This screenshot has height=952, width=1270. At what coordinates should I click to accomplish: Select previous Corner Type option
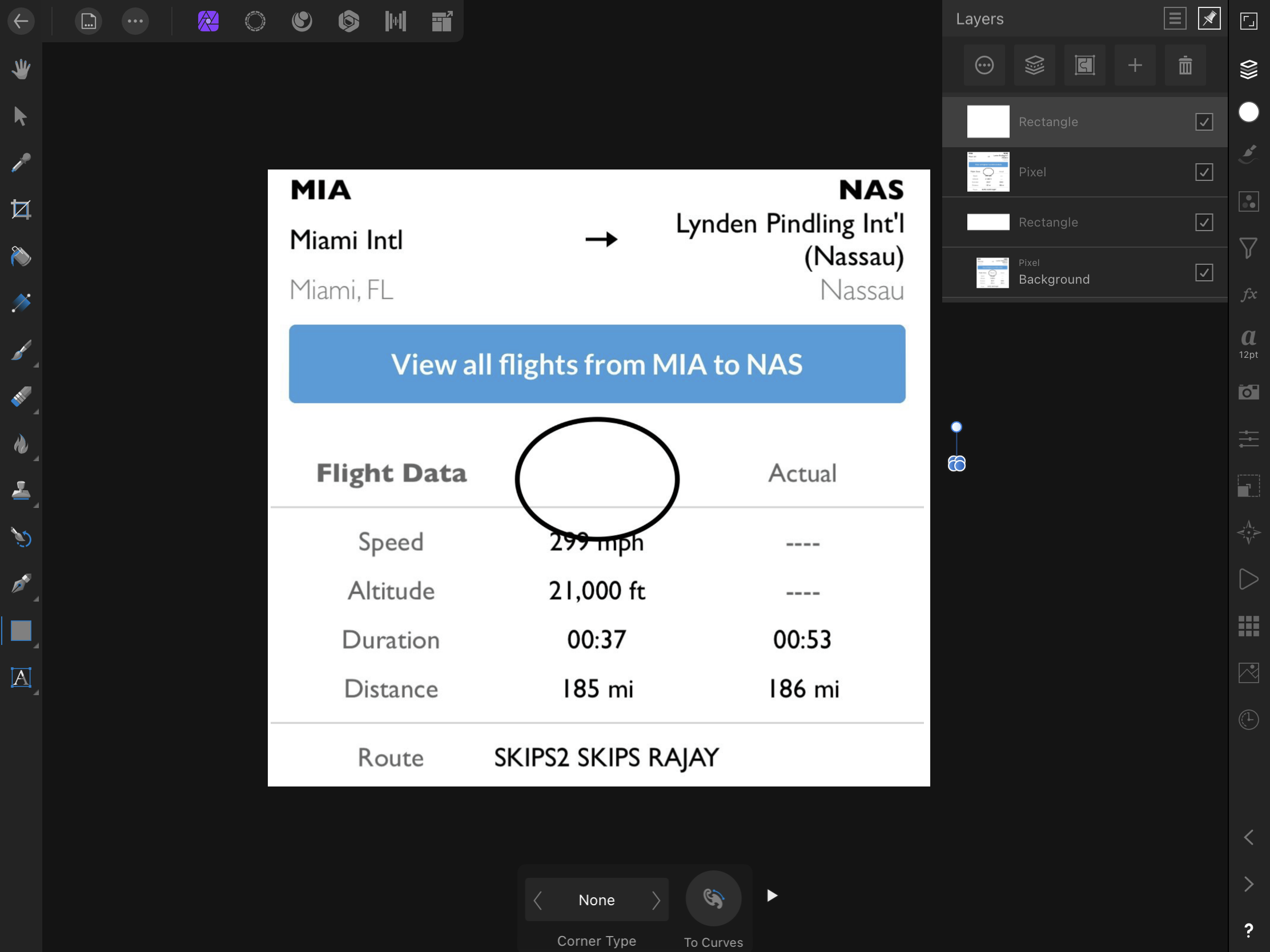pos(538,900)
